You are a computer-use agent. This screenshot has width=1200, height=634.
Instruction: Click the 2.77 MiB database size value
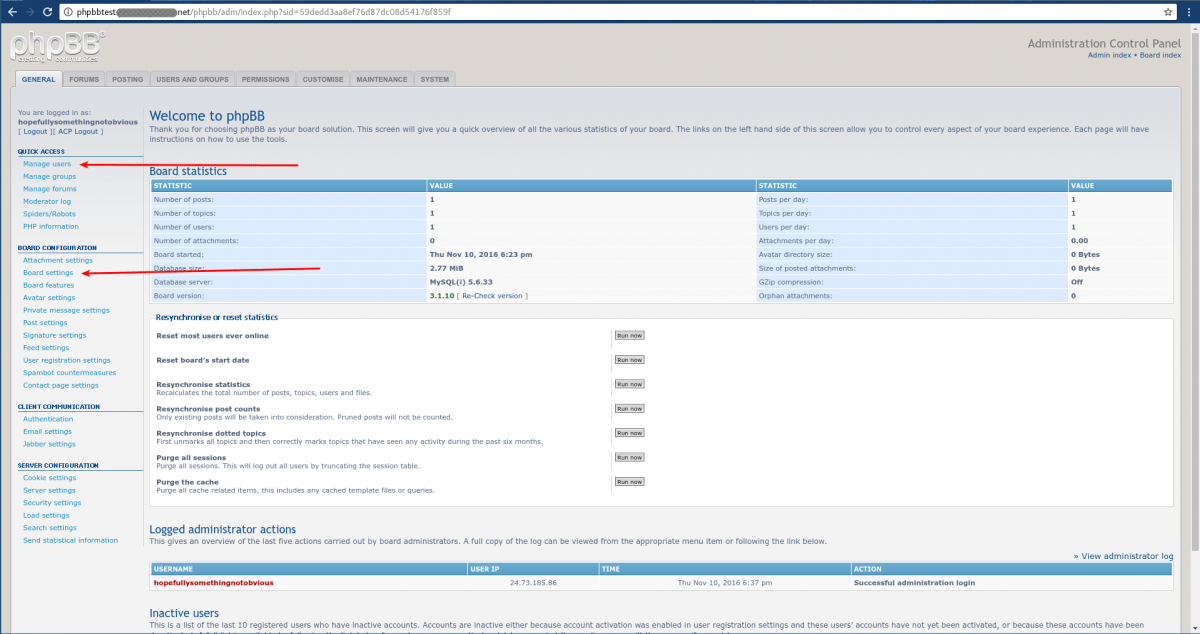(x=446, y=268)
